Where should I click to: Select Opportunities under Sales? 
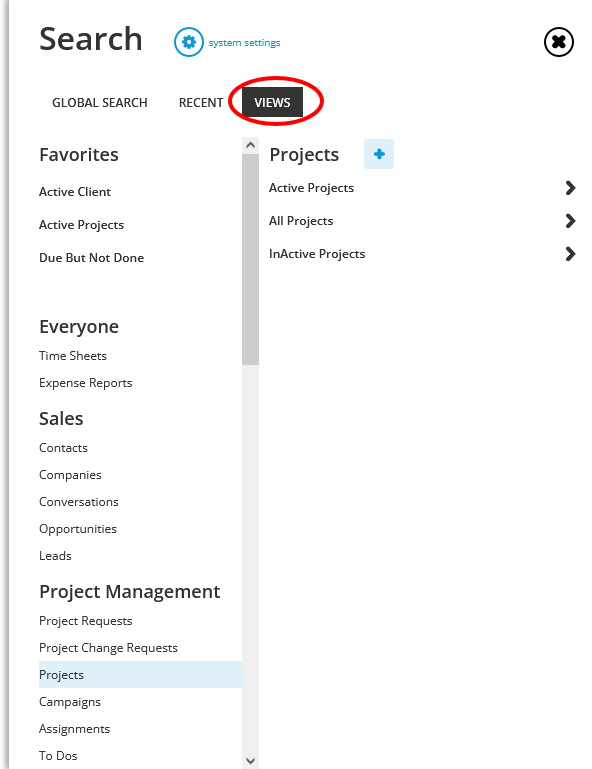tap(78, 529)
